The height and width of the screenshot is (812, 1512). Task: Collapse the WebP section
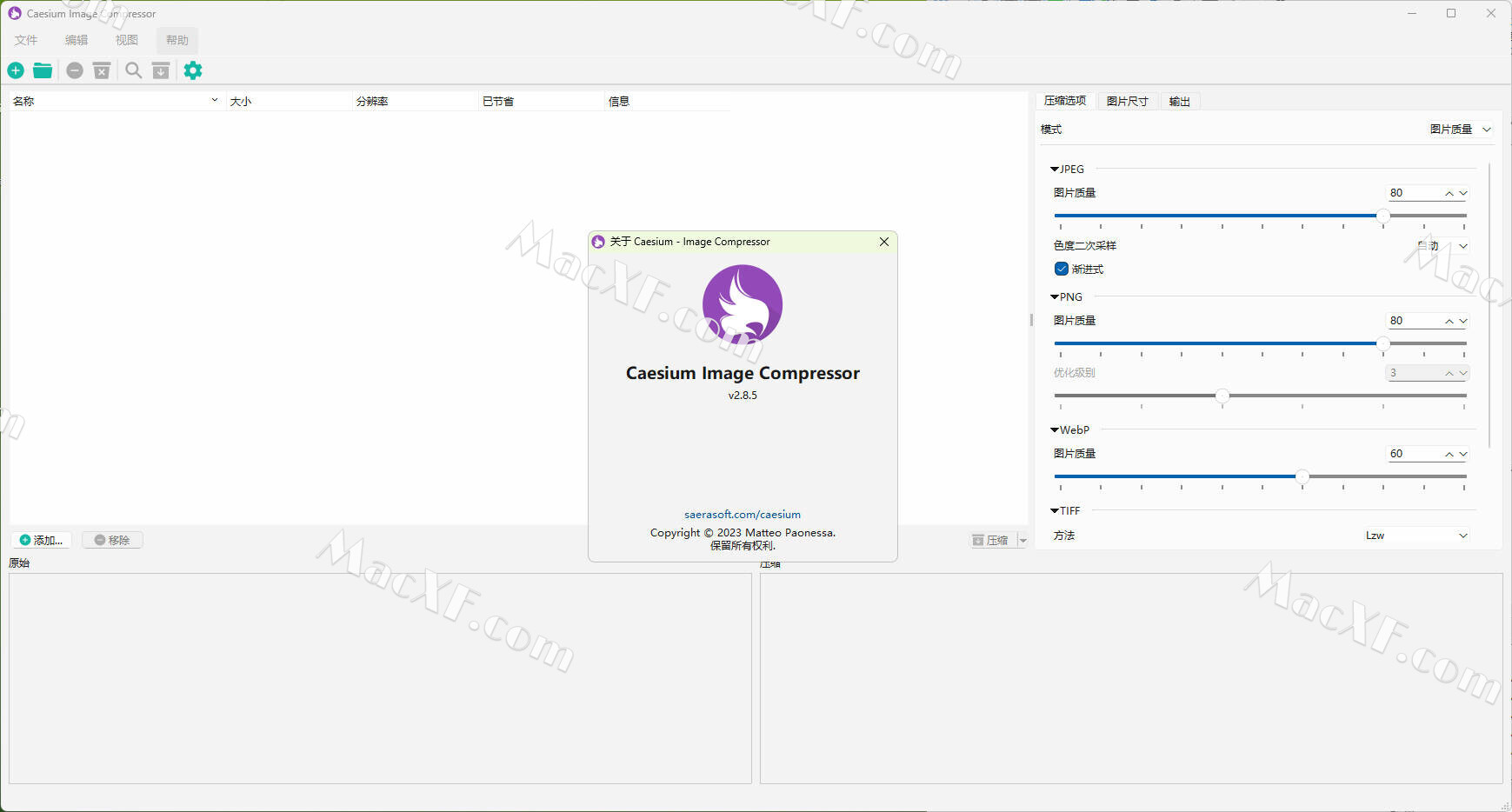pos(1055,430)
